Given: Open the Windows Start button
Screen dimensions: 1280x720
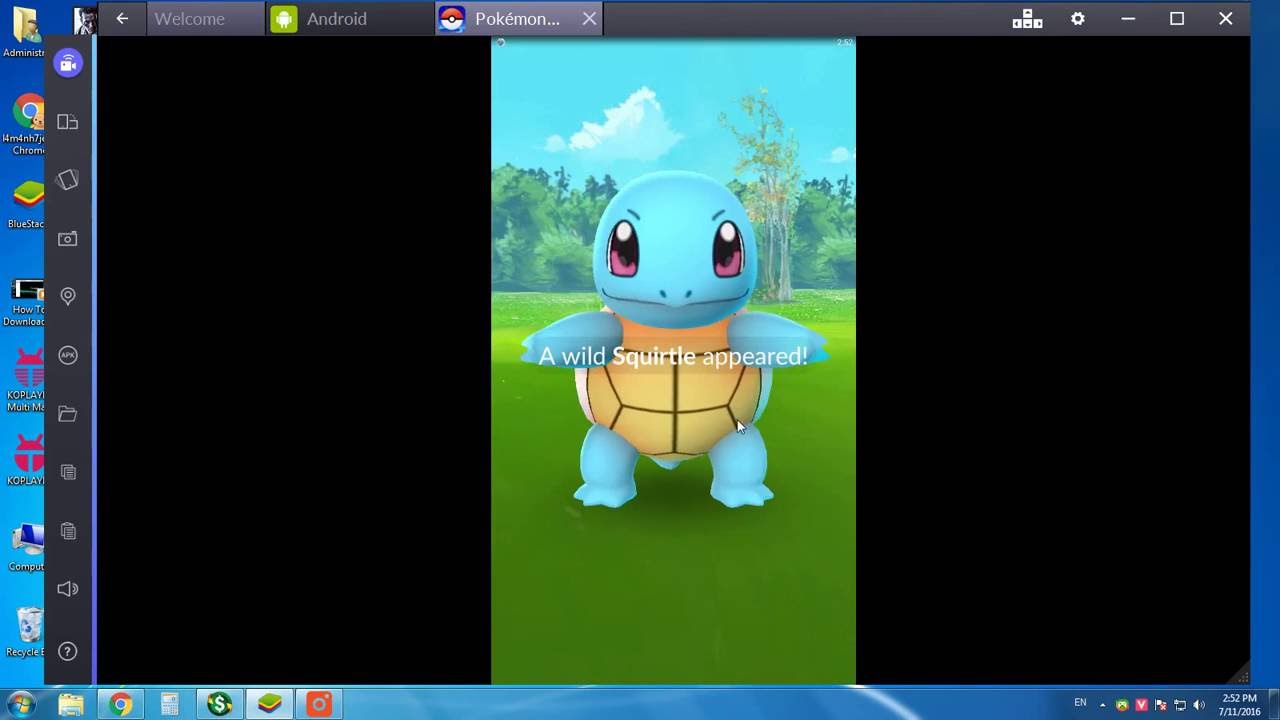Looking at the screenshot, I should [x=21, y=704].
